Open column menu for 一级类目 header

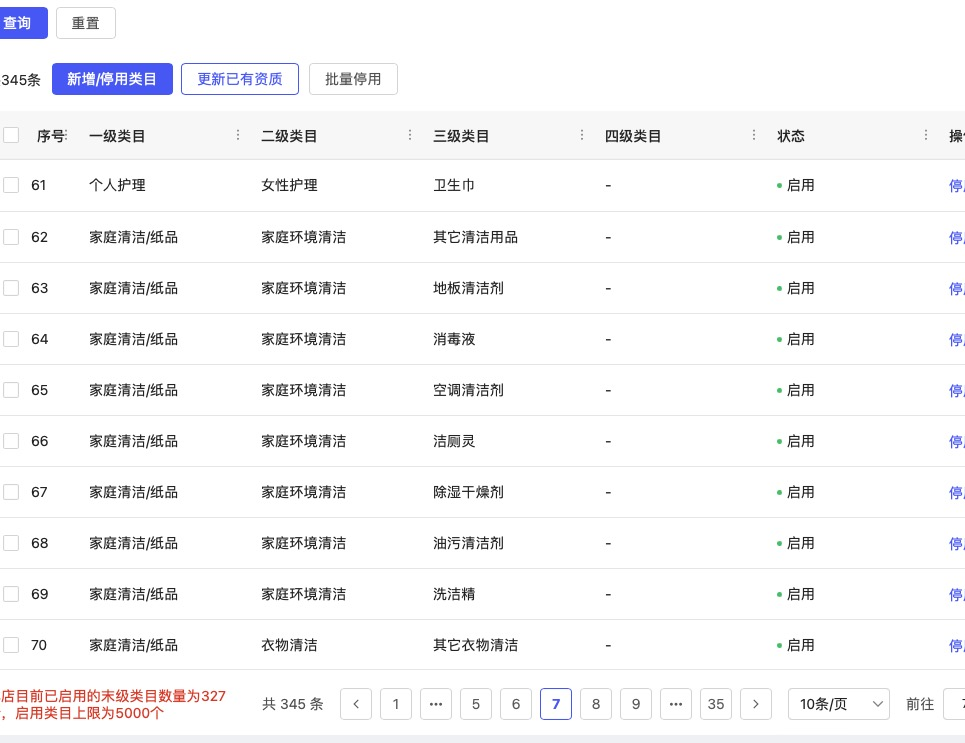click(x=238, y=135)
